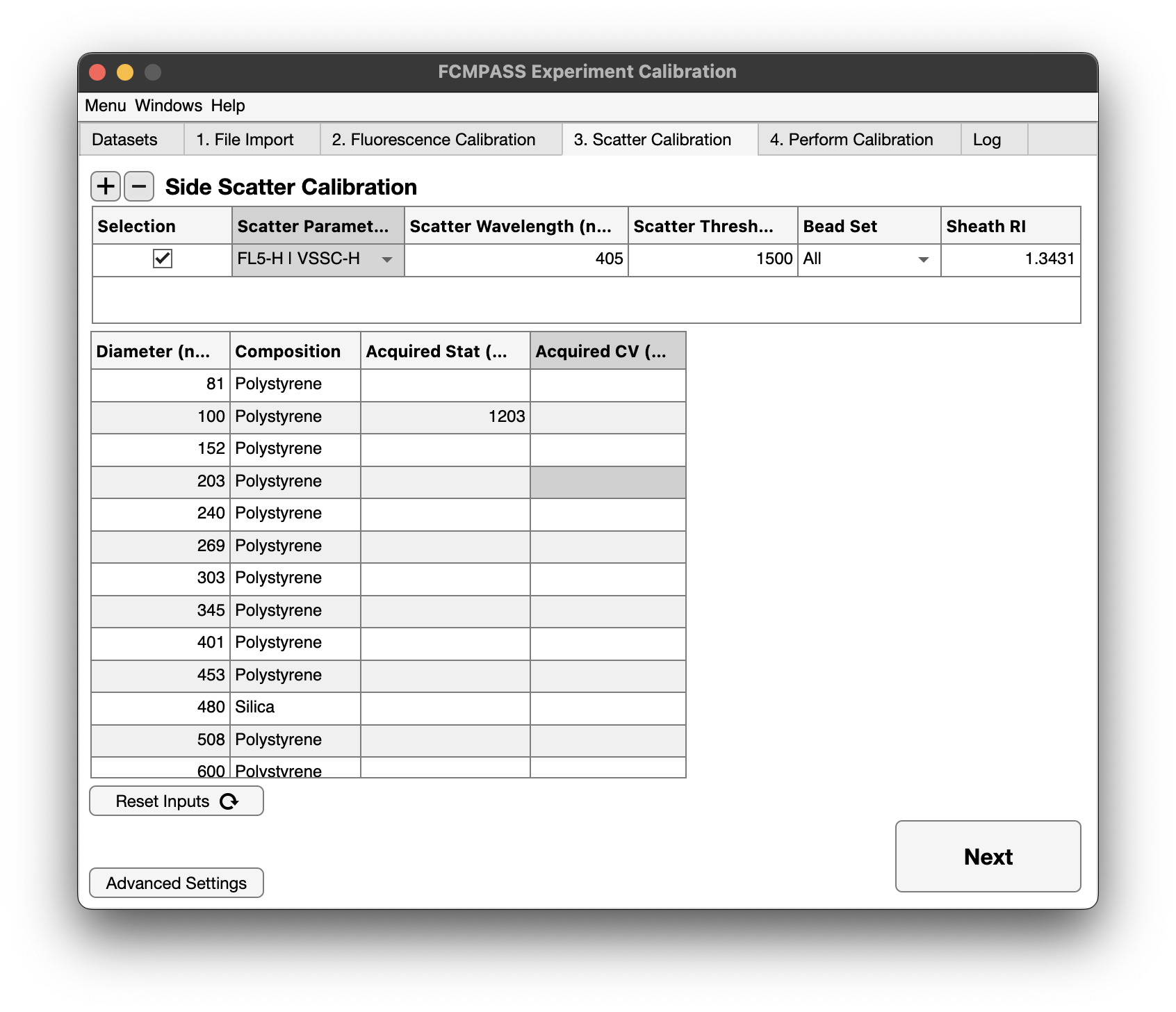Select the diameter cell 303

[160, 578]
